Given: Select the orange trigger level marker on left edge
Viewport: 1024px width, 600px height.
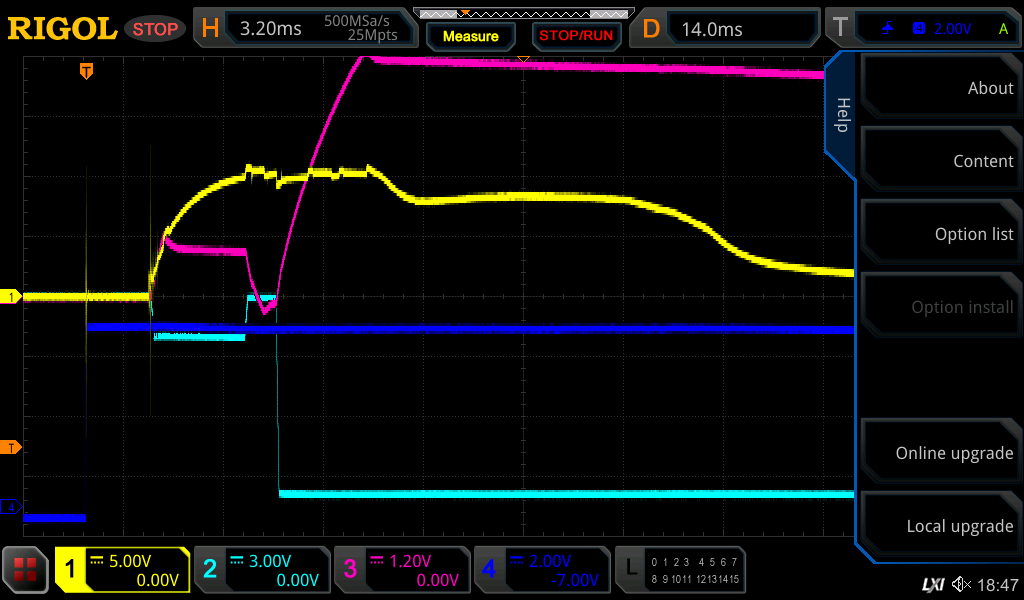Looking at the screenshot, I should [x=12, y=447].
